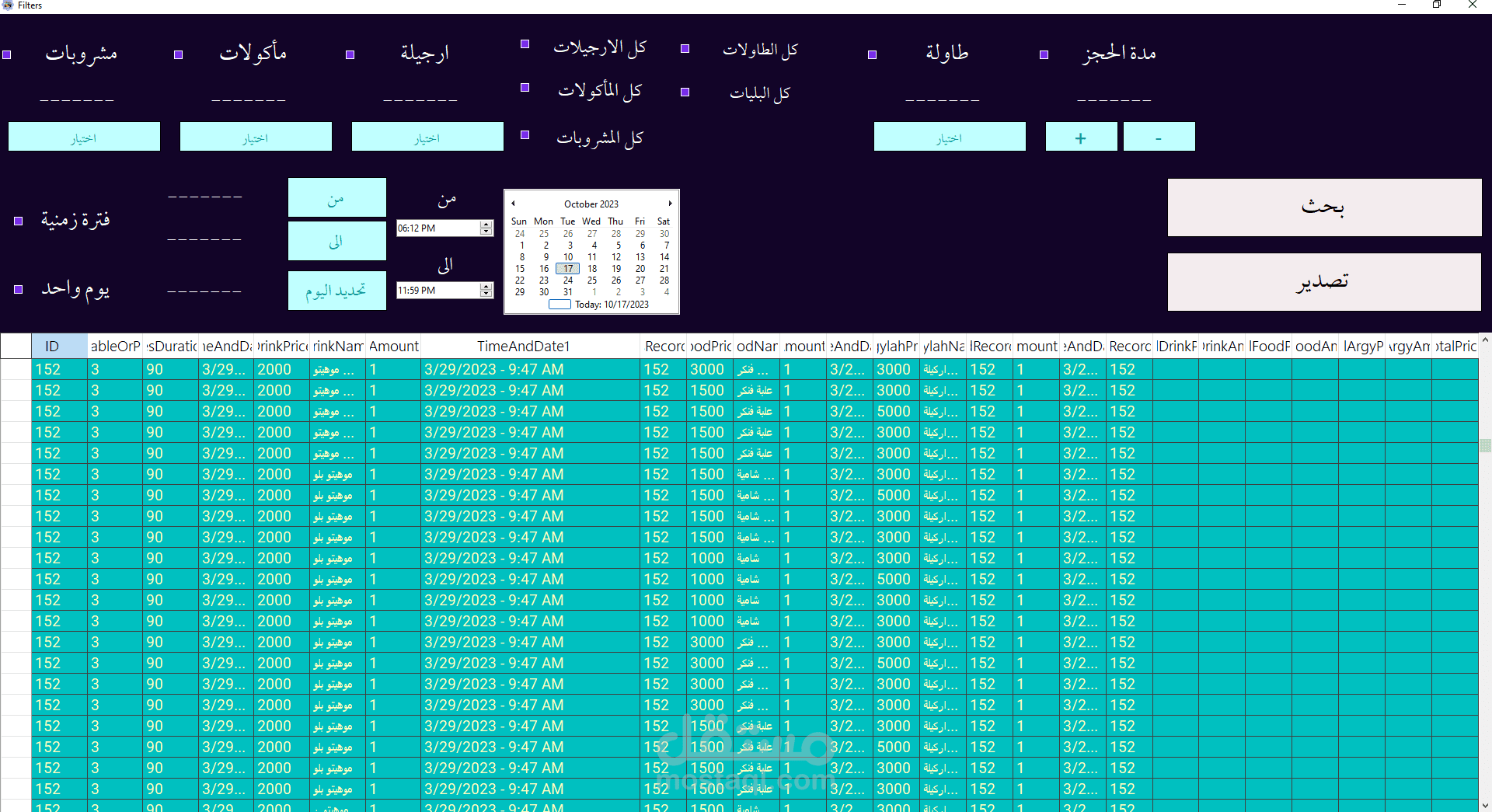Click the اختيار button under طاولة
1492x812 pixels.
point(950,137)
